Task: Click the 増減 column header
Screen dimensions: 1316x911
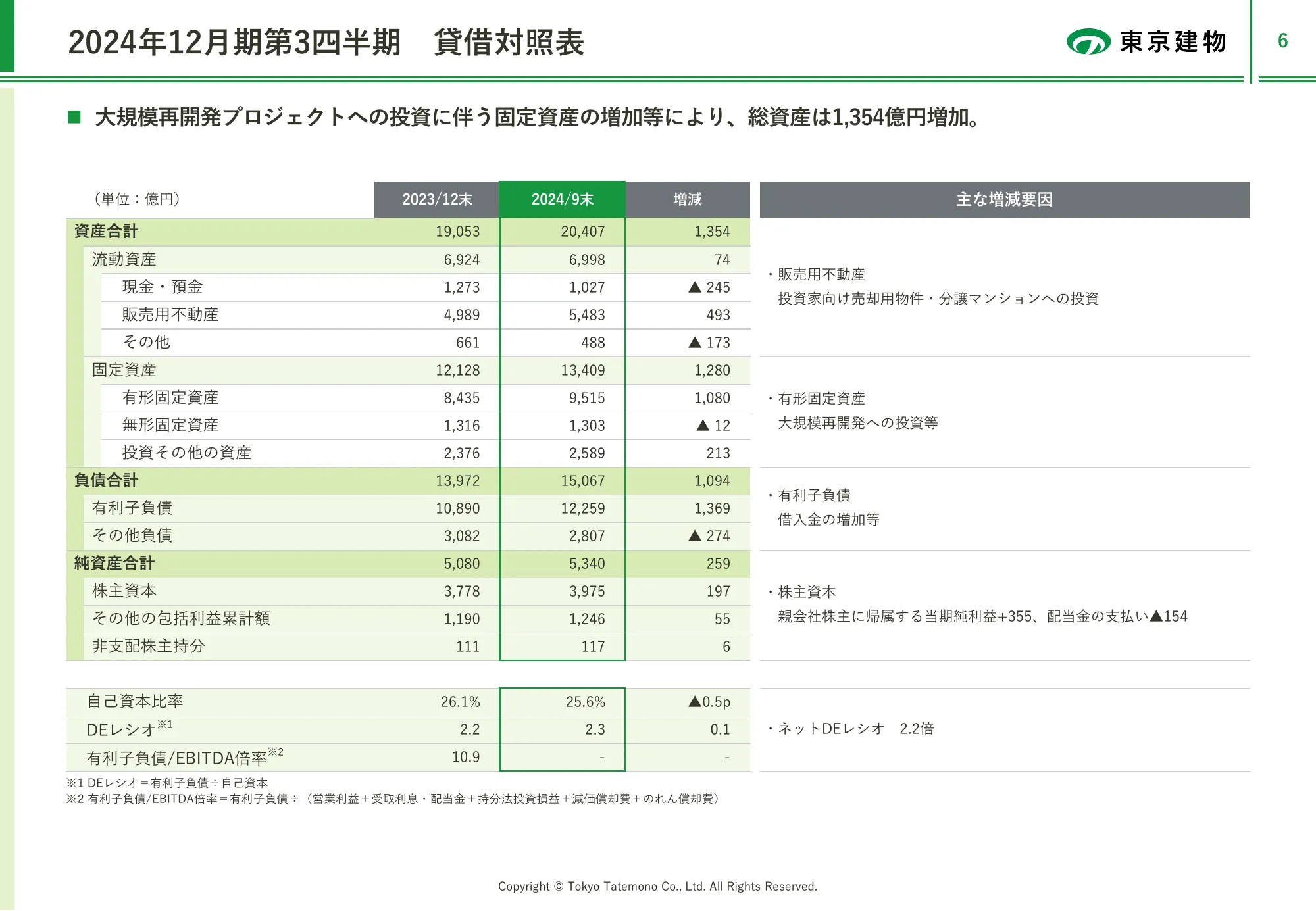Action: 687,199
